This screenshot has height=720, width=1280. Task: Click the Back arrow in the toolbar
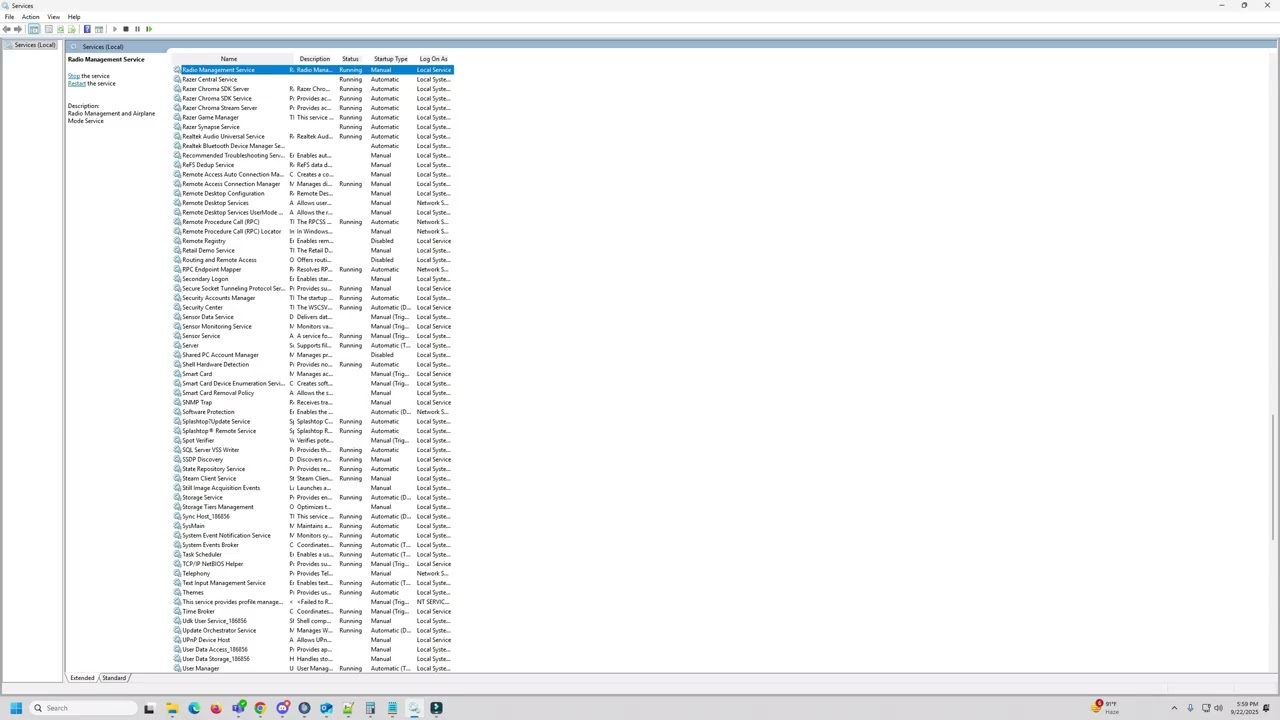(6, 29)
